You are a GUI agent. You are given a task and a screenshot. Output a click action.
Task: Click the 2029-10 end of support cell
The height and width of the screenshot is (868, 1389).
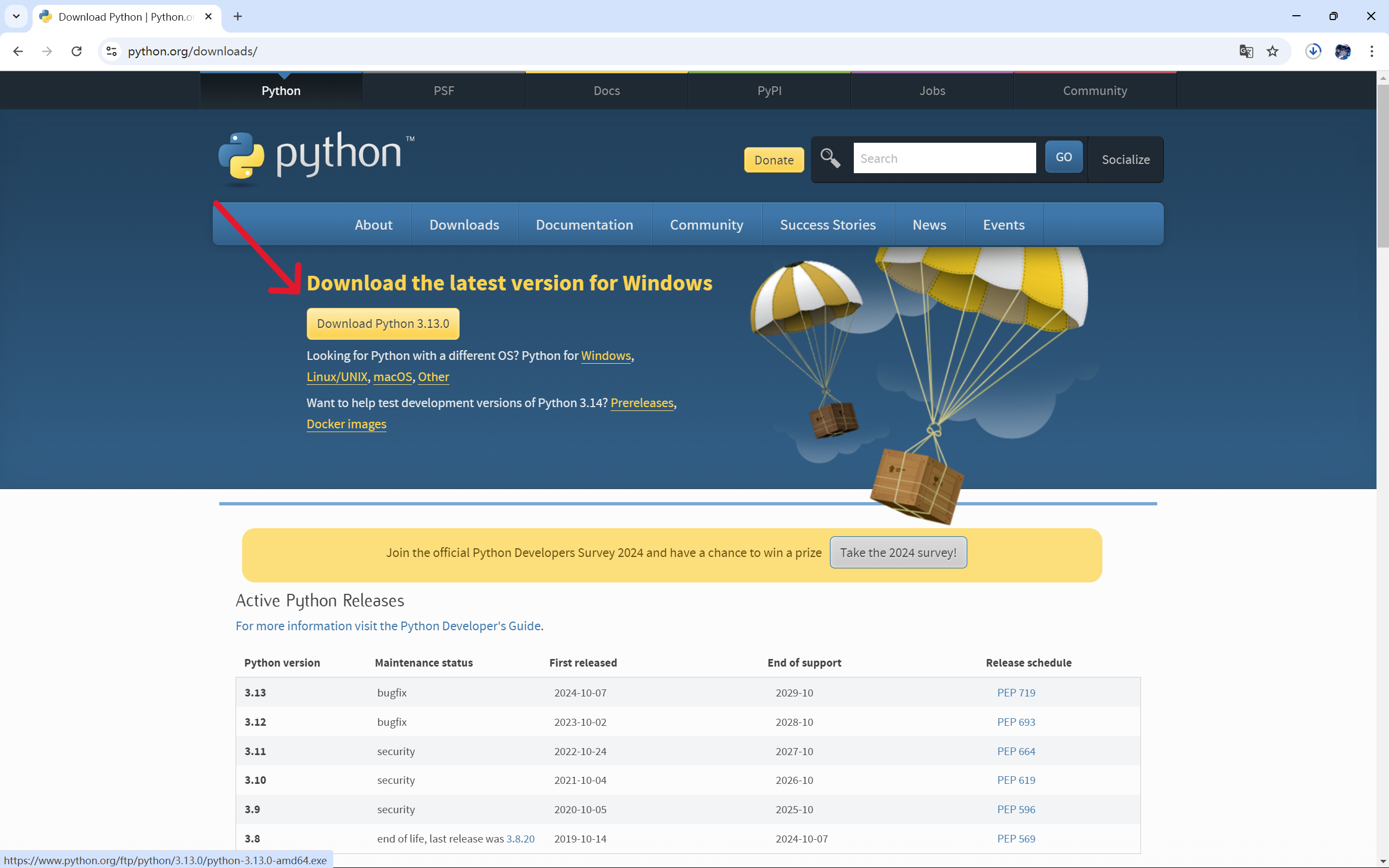point(794,692)
